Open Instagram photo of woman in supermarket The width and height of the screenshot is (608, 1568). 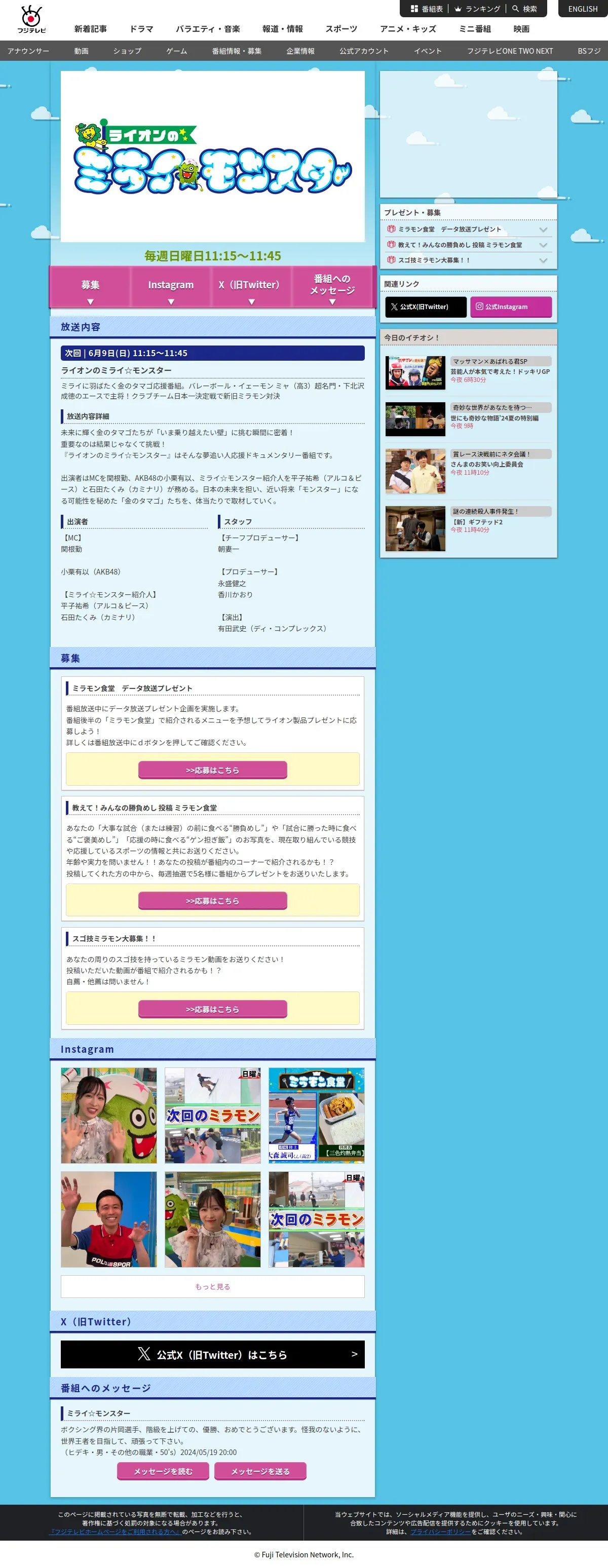coord(212,1219)
